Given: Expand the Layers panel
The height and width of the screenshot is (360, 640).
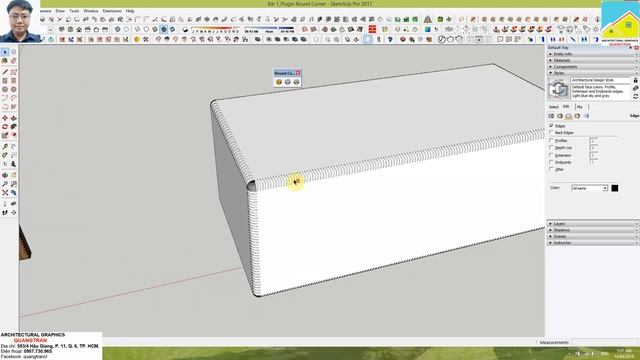Looking at the screenshot, I should [x=592, y=224].
